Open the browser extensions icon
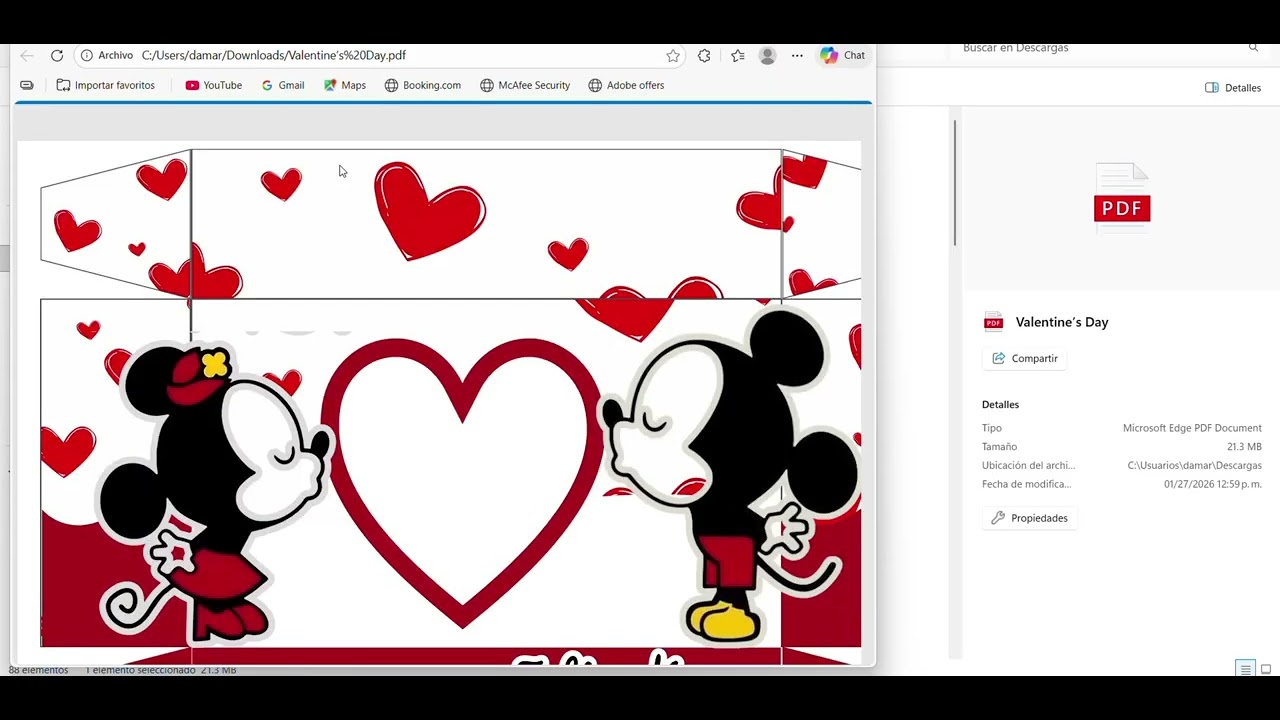Image resolution: width=1280 pixels, height=720 pixels. [704, 56]
